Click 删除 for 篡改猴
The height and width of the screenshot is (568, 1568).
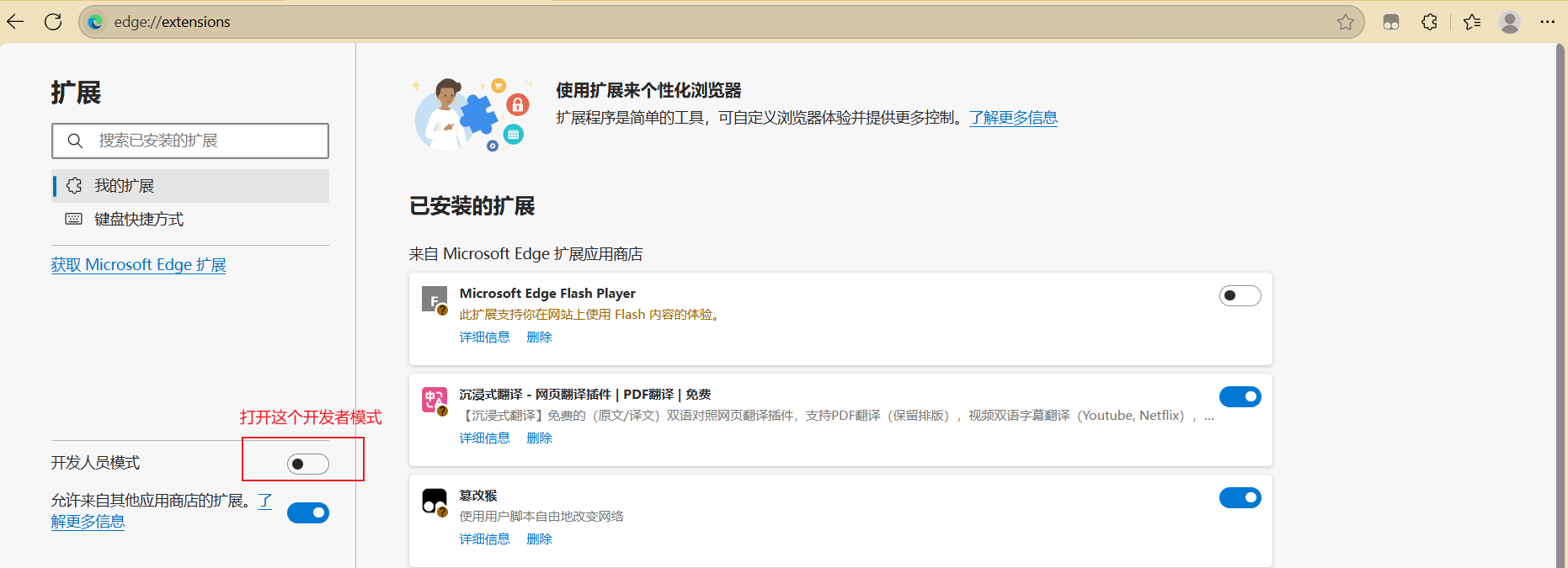[x=539, y=539]
